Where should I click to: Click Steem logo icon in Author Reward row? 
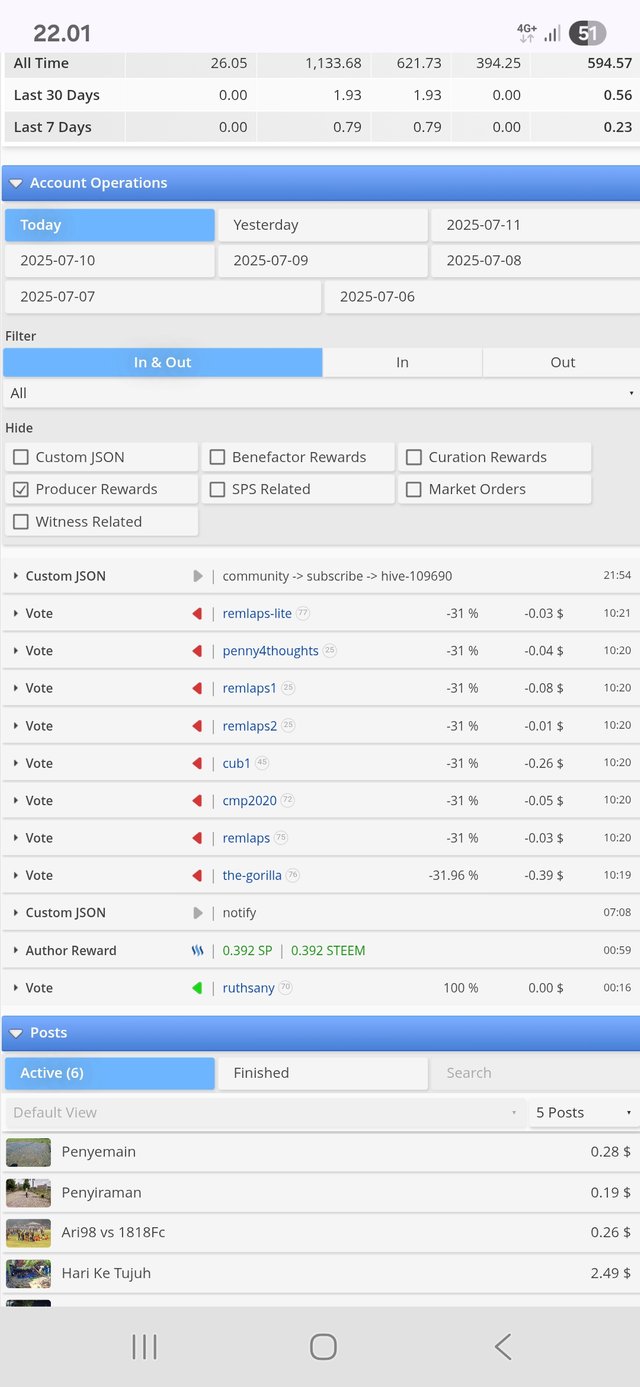[x=197, y=951]
